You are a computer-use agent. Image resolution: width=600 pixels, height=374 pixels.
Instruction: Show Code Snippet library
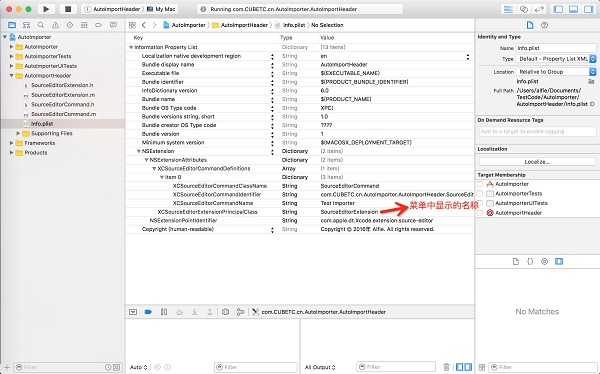click(x=530, y=261)
